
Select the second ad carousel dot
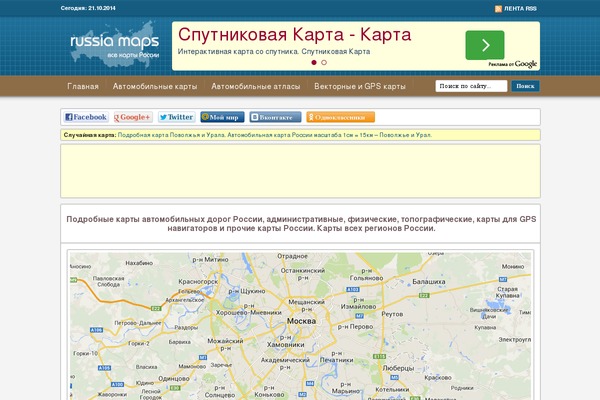(324, 62)
